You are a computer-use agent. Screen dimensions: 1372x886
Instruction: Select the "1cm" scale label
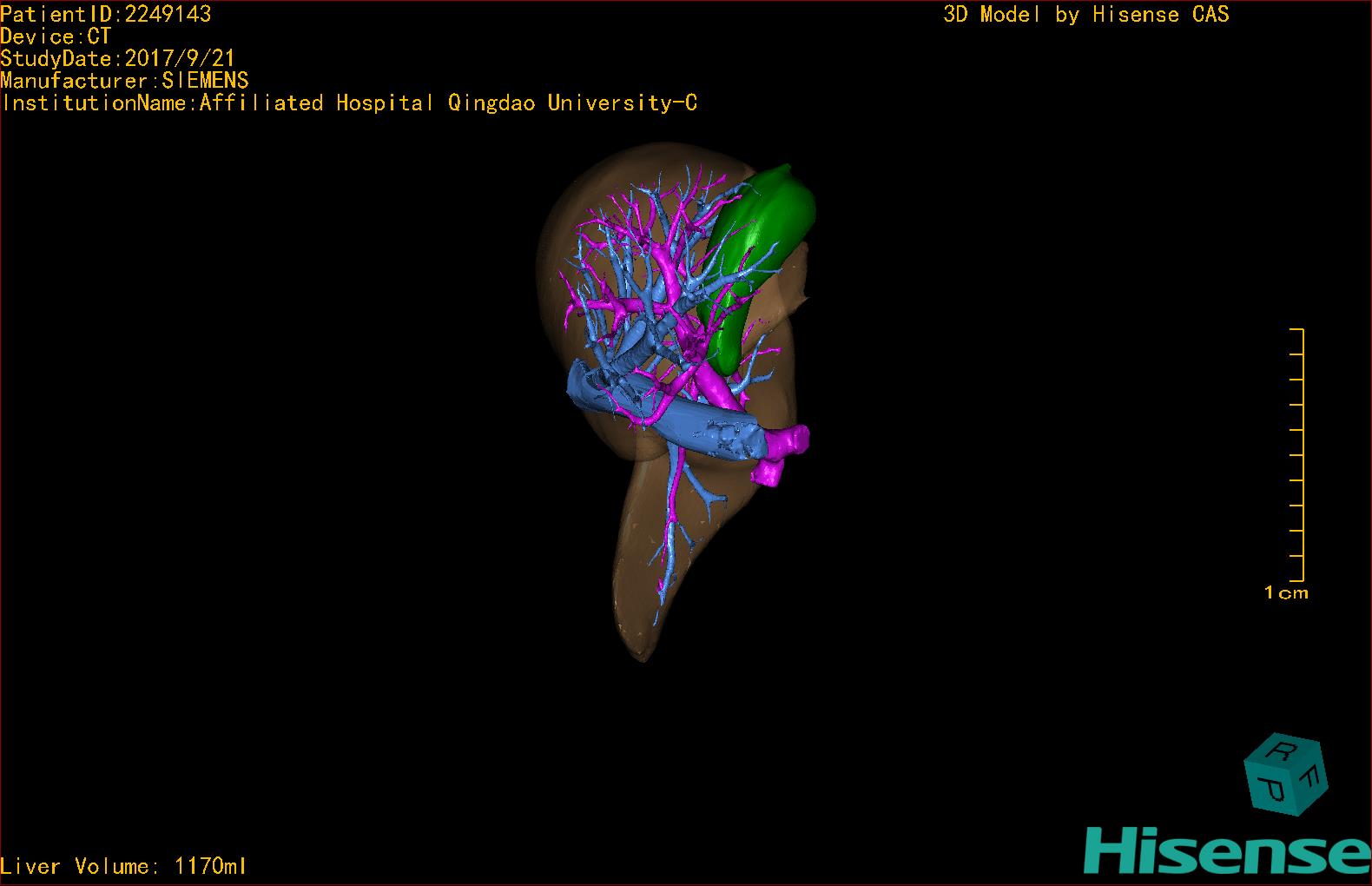(x=1286, y=593)
